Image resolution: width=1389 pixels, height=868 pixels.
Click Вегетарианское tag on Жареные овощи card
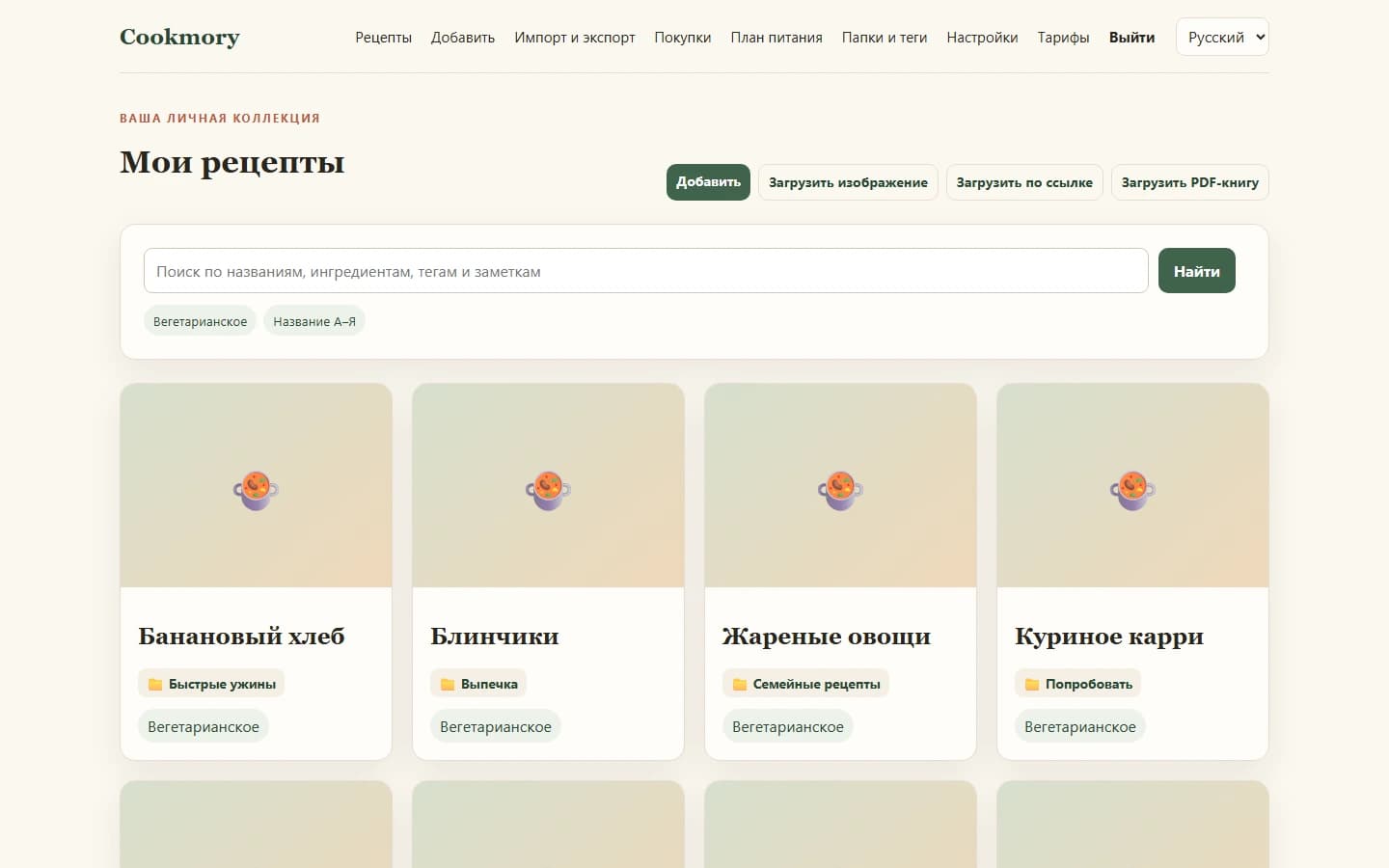(x=788, y=726)
